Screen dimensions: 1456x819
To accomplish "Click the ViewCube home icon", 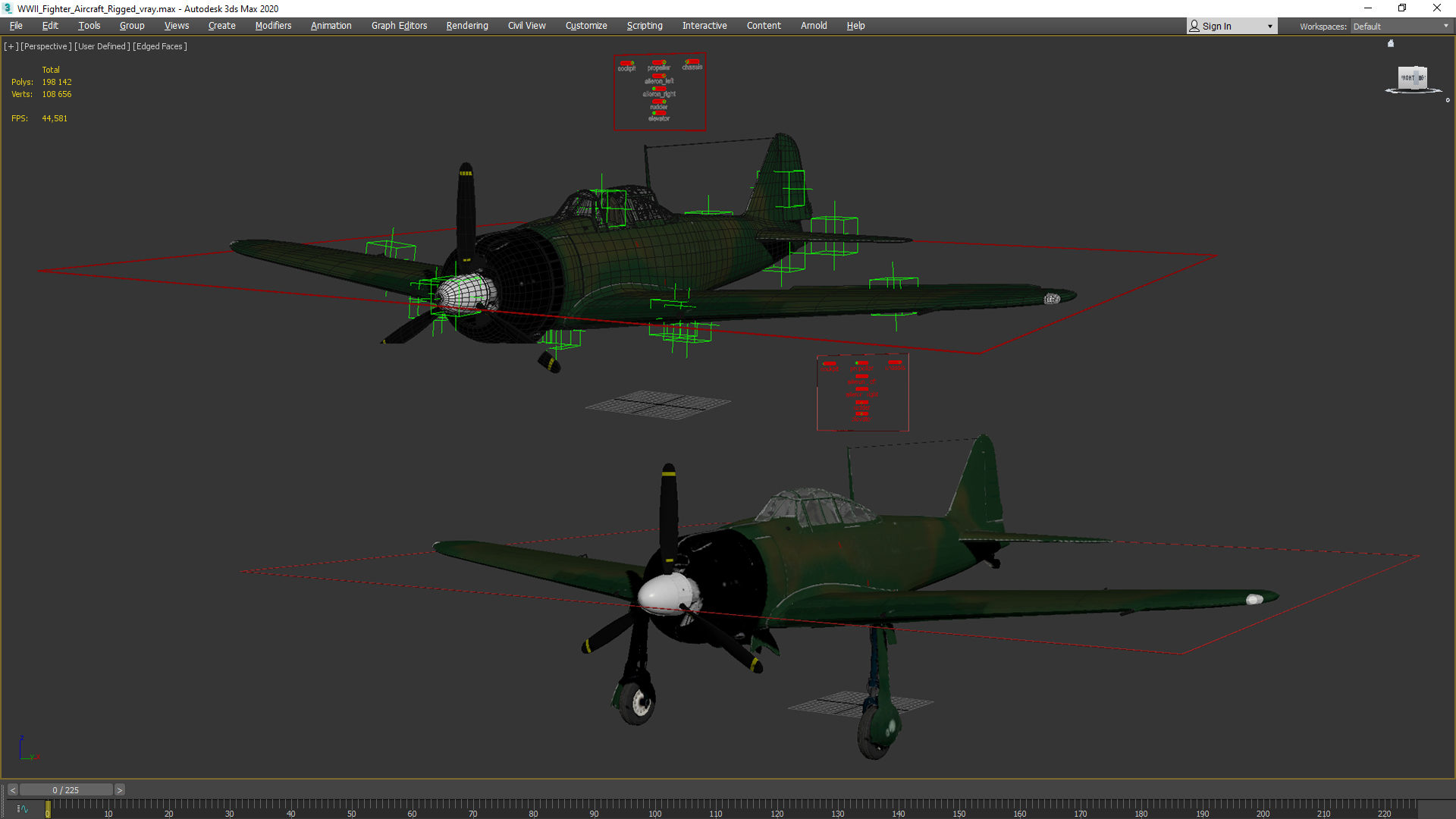I will pos(1391,44).
